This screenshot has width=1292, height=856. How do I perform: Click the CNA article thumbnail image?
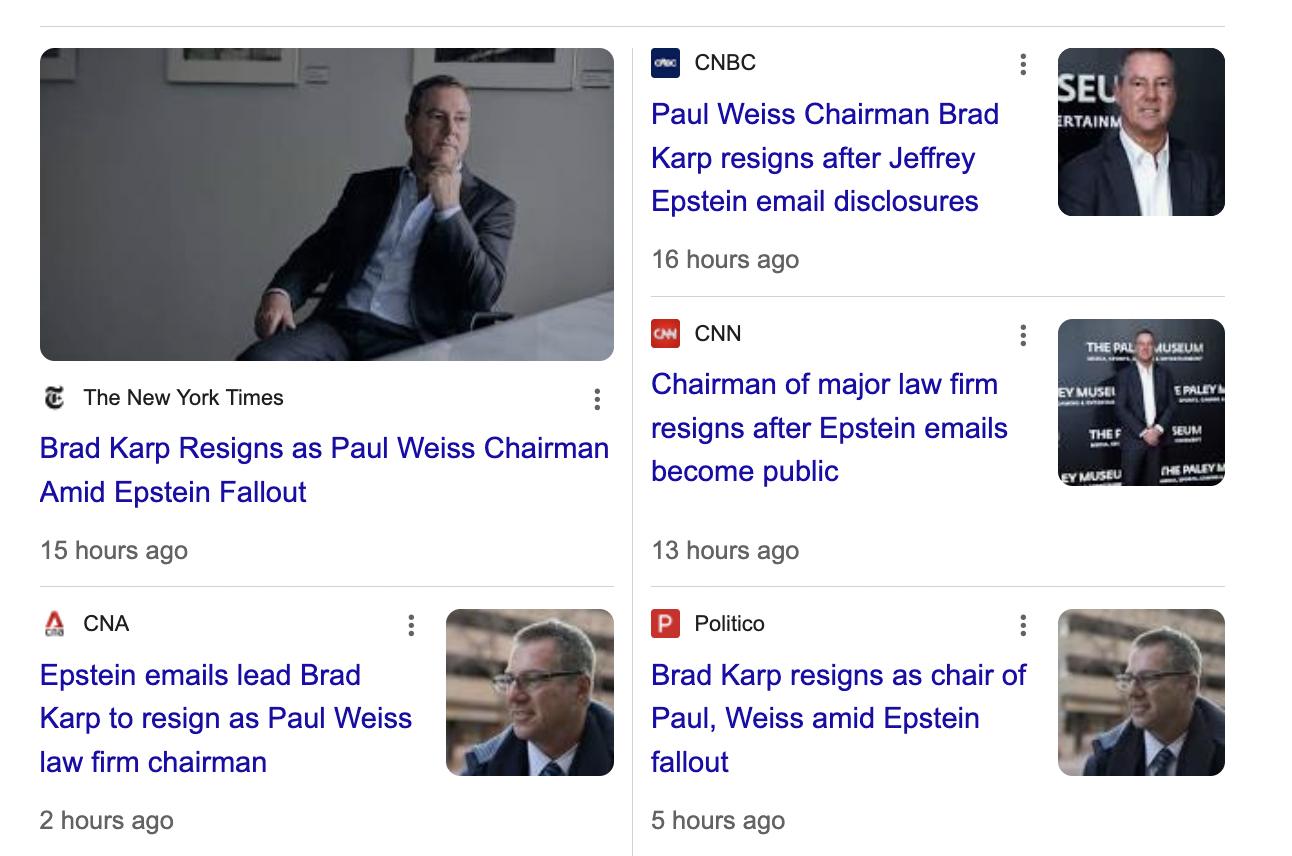530,692
